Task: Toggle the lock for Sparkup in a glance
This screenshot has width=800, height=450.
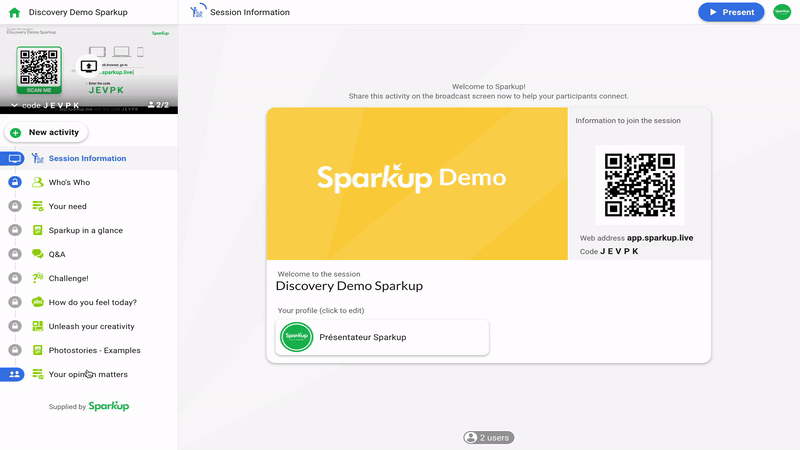Action: pos(15,230)
